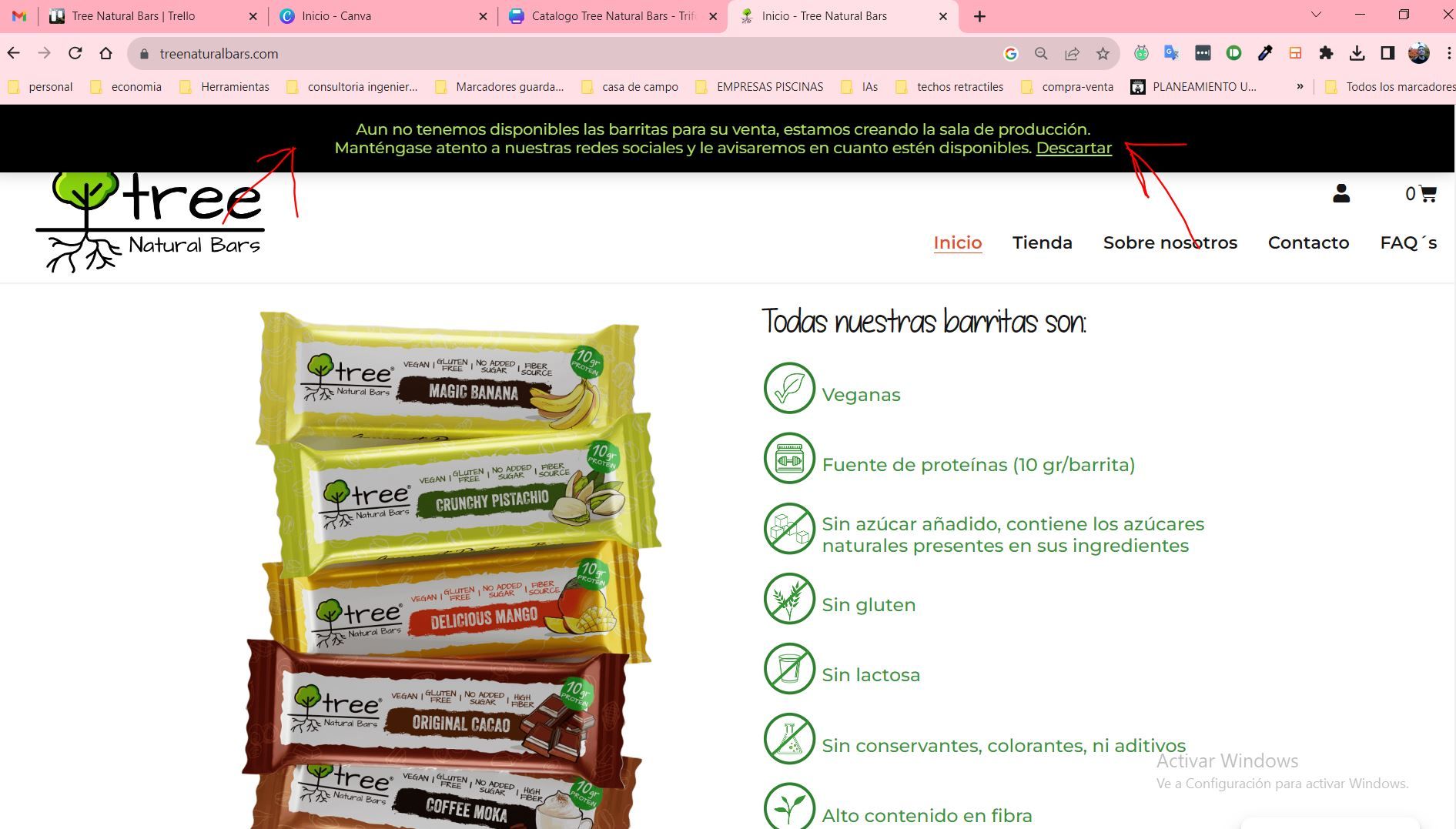This screenshot has height=829, width=1456.
Task: Open the Herramientas bookmarks folder
Action: click(x=225, y=87)
